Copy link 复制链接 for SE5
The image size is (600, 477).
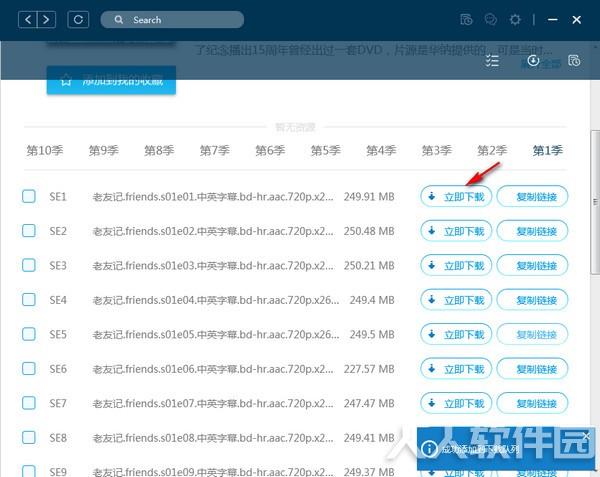pyautogui.click(x=532, y=334)
